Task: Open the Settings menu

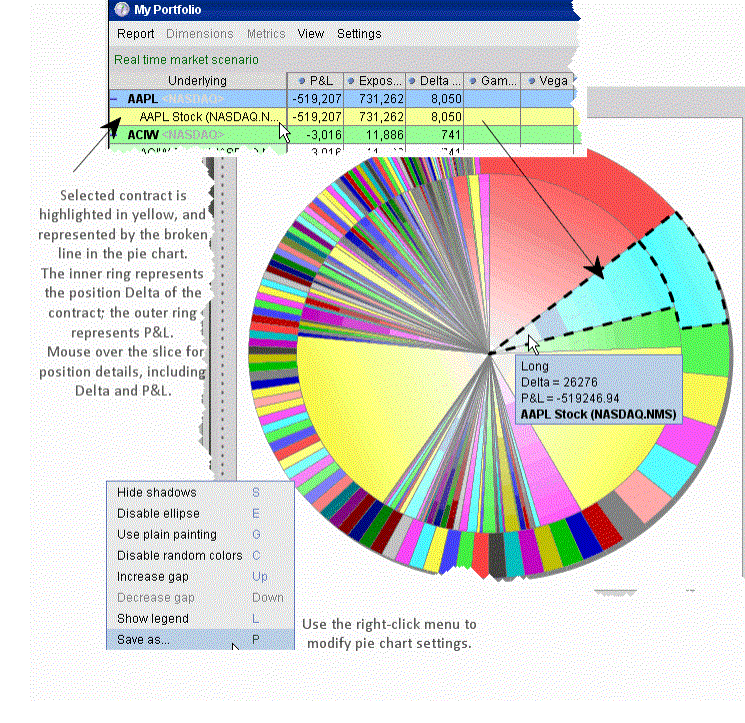Action: point(358,34)
